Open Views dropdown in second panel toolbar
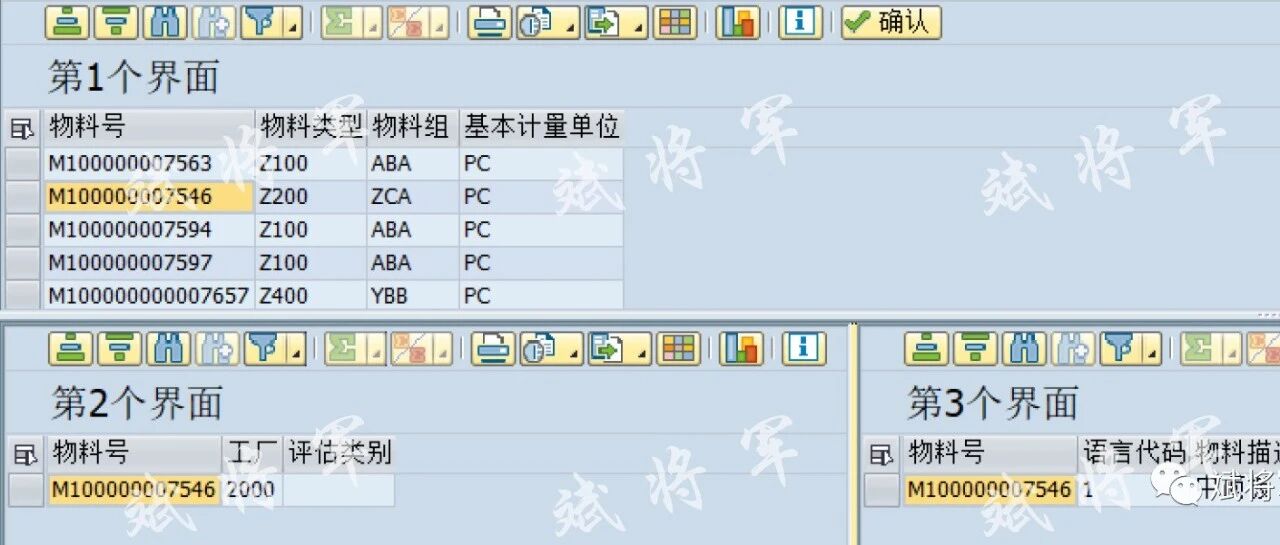The width and height of the screenshot is (1280, 545). pos(552,348)
